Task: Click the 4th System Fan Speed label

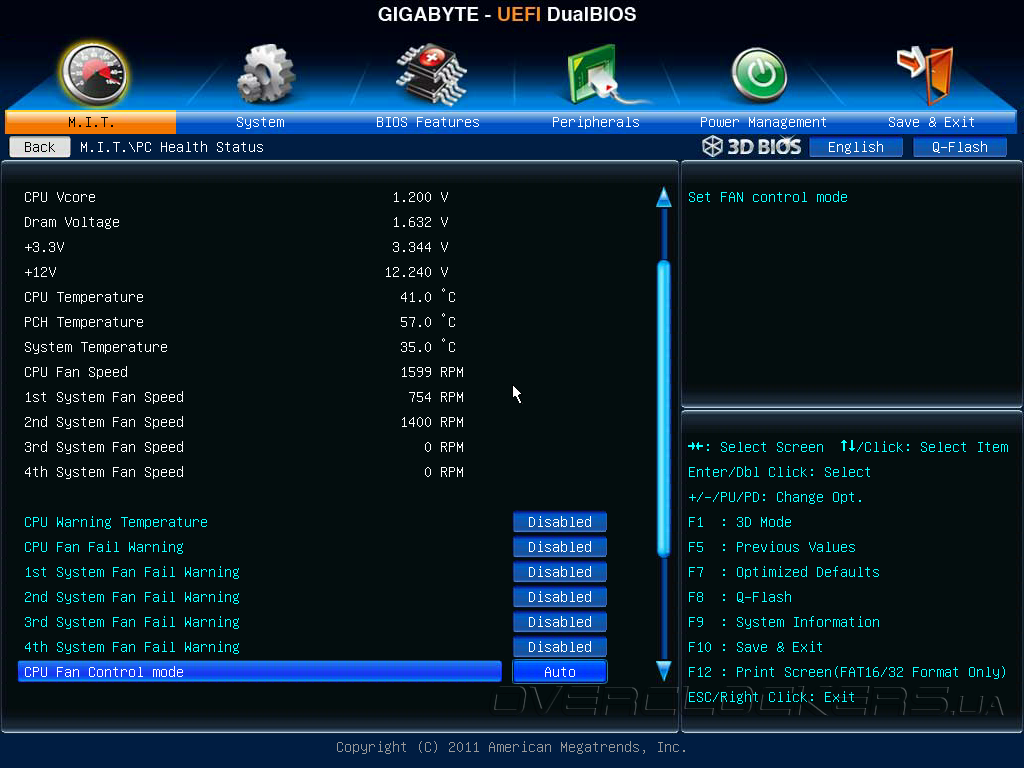Action: (104, 472)
